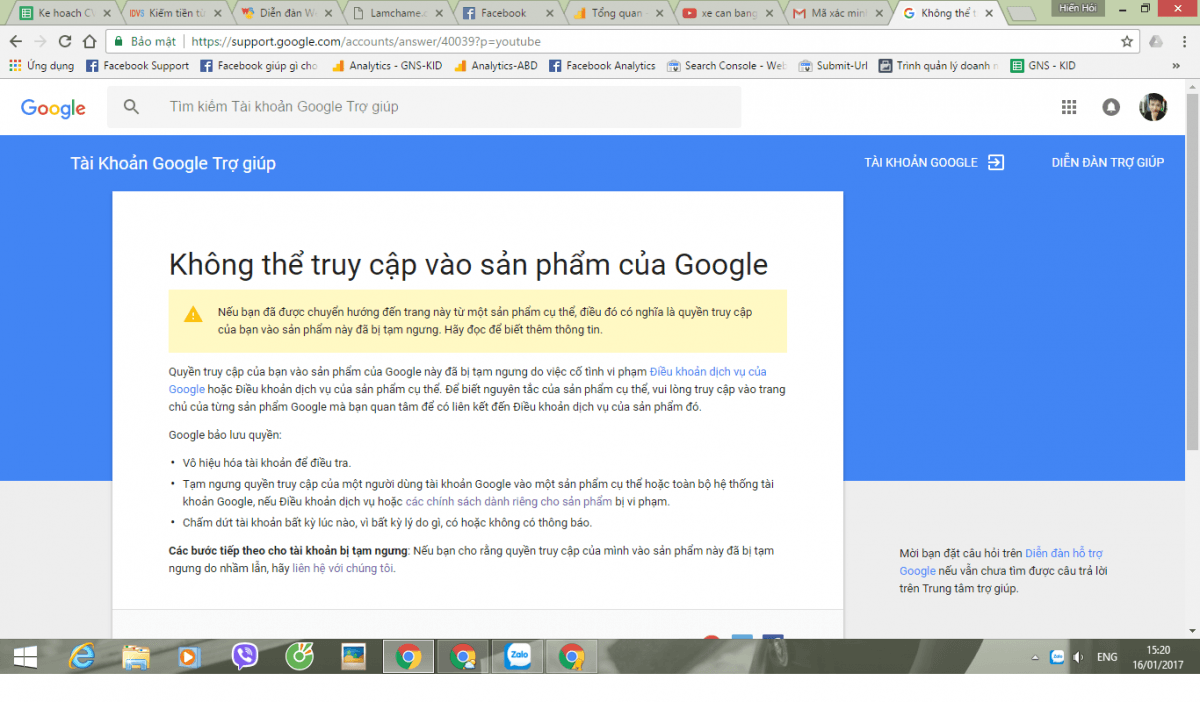Click the green padlock secure icon
The width and height of the screenshot is (1200, 702).
click(x=119, y=42)
